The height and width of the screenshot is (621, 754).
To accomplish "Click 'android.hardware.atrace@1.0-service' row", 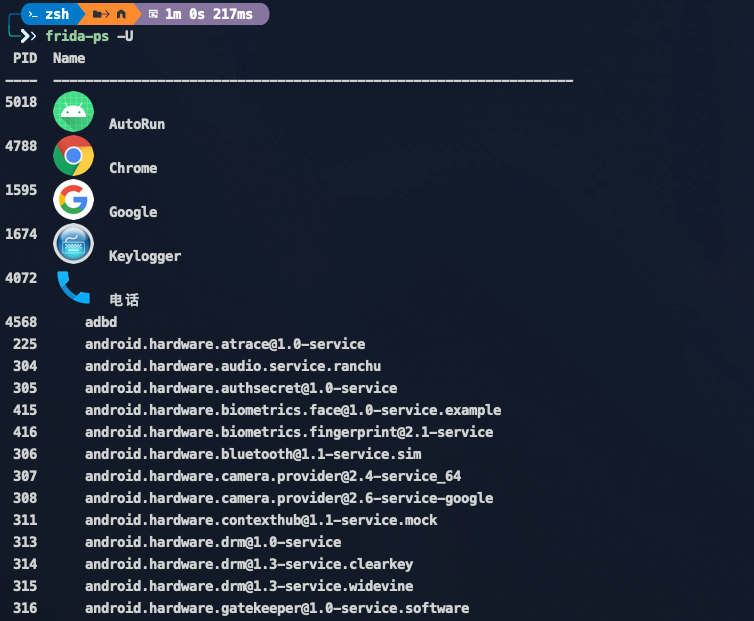I will tap(225, 344).
